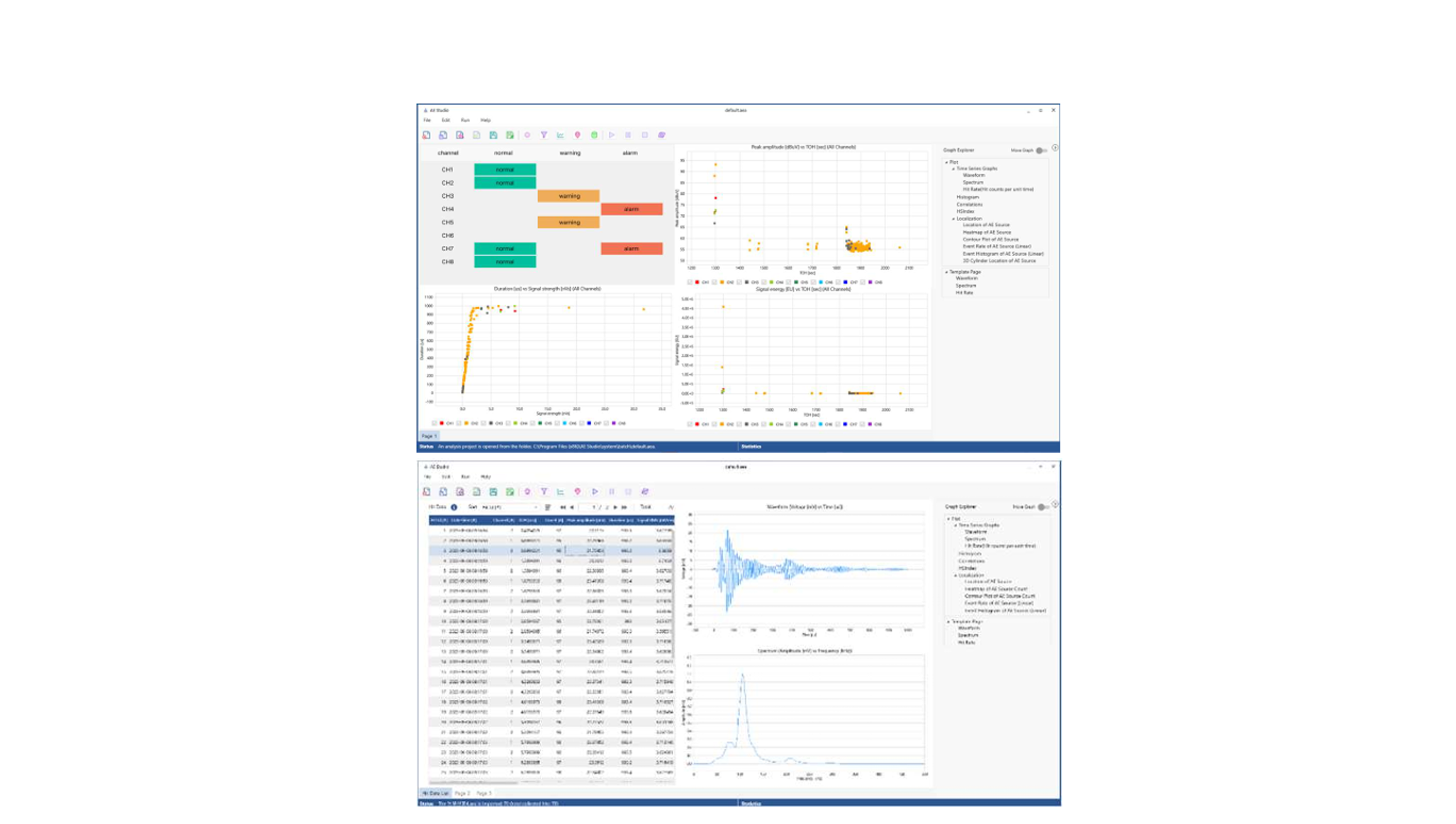Open the Run menu in upper window
1456x824 pixels.
pyautogui.click(x=465, y=120)
